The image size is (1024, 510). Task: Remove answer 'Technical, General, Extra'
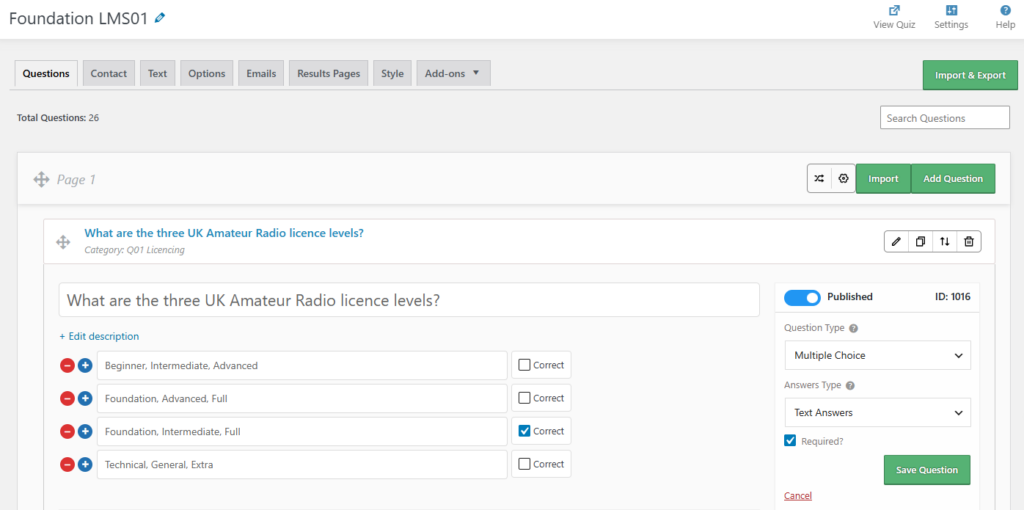[x=67, y=464]
